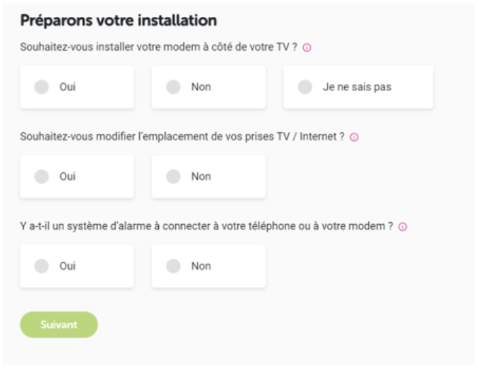Click the 'Non' label text under the alarm question

[201, 266]
